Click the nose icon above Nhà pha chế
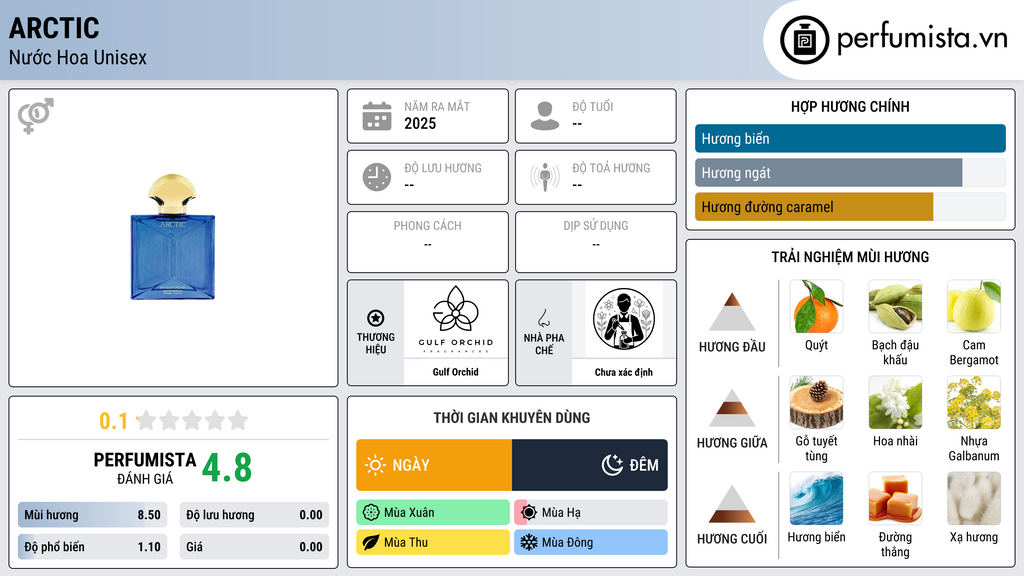 543,318
